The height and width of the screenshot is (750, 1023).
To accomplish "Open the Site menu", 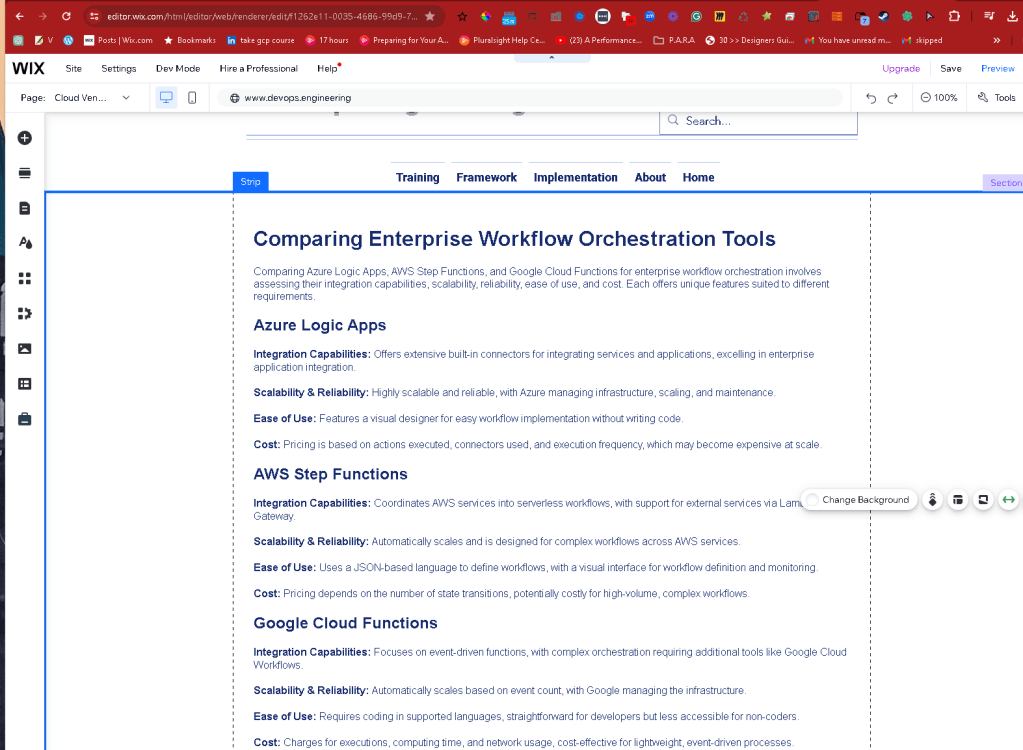I will pos(74,68).
